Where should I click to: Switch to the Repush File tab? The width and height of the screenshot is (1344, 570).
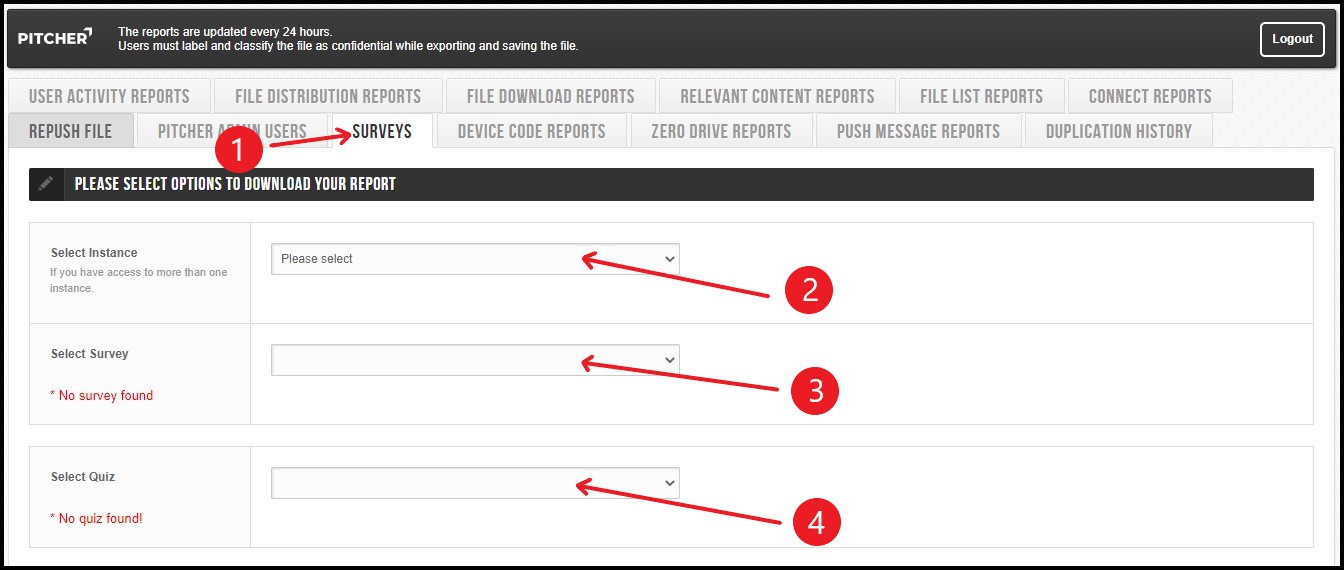pos(70,131)
